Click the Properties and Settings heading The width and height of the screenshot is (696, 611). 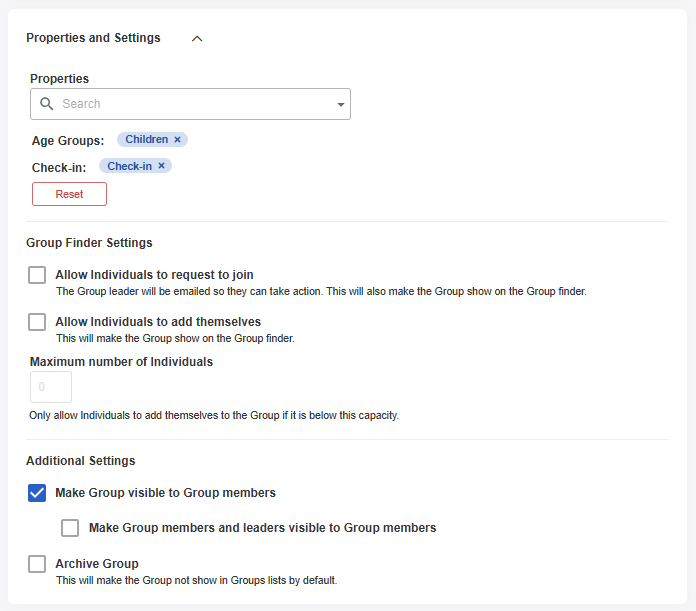[93, 38]
